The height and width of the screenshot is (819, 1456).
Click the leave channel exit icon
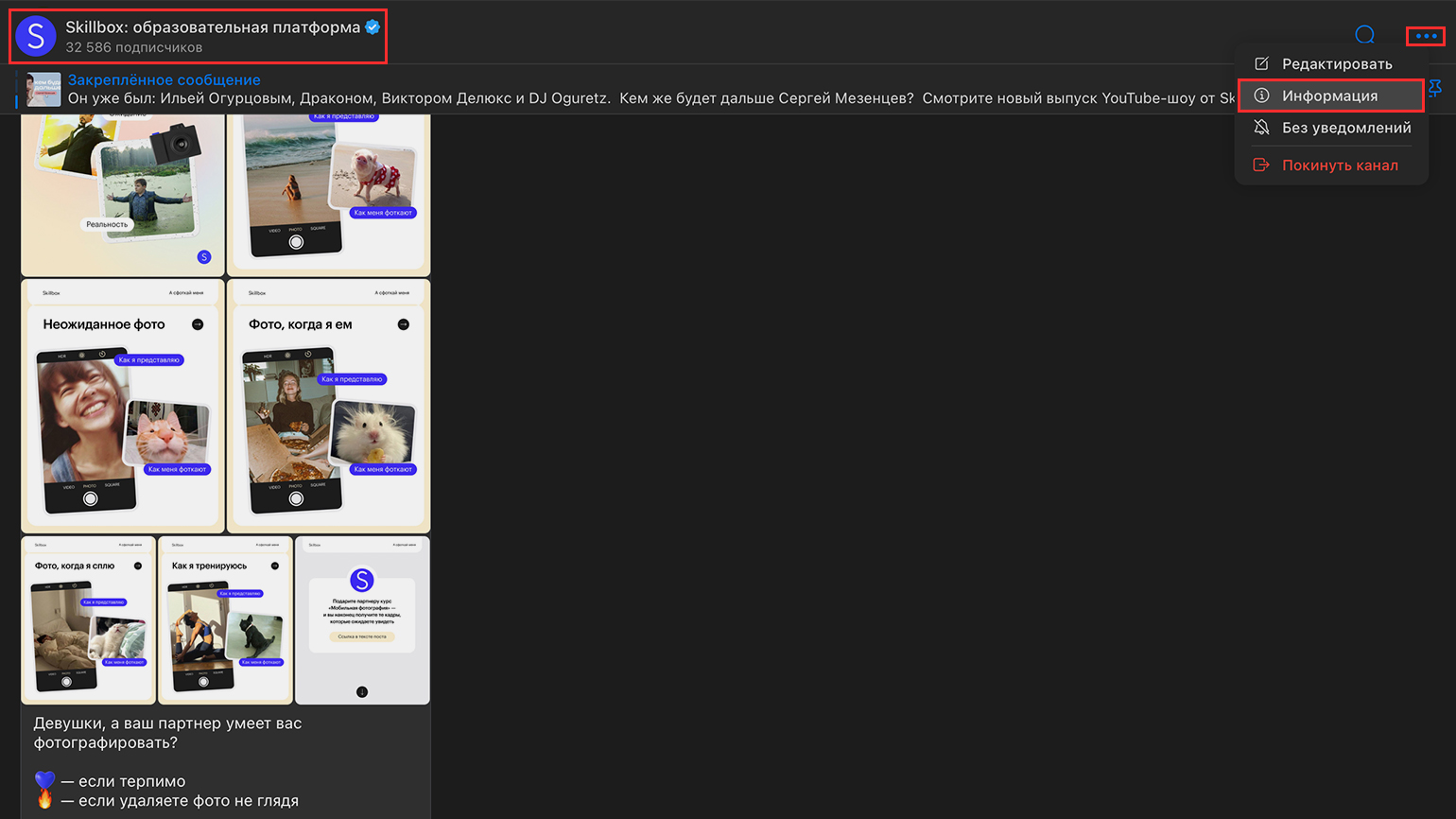tap(1261, 165)
